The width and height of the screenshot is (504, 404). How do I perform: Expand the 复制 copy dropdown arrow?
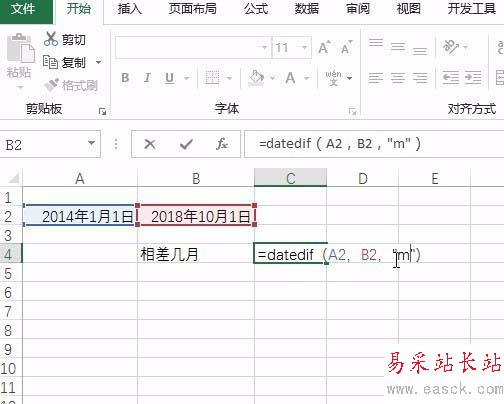(x=98, y=62)
